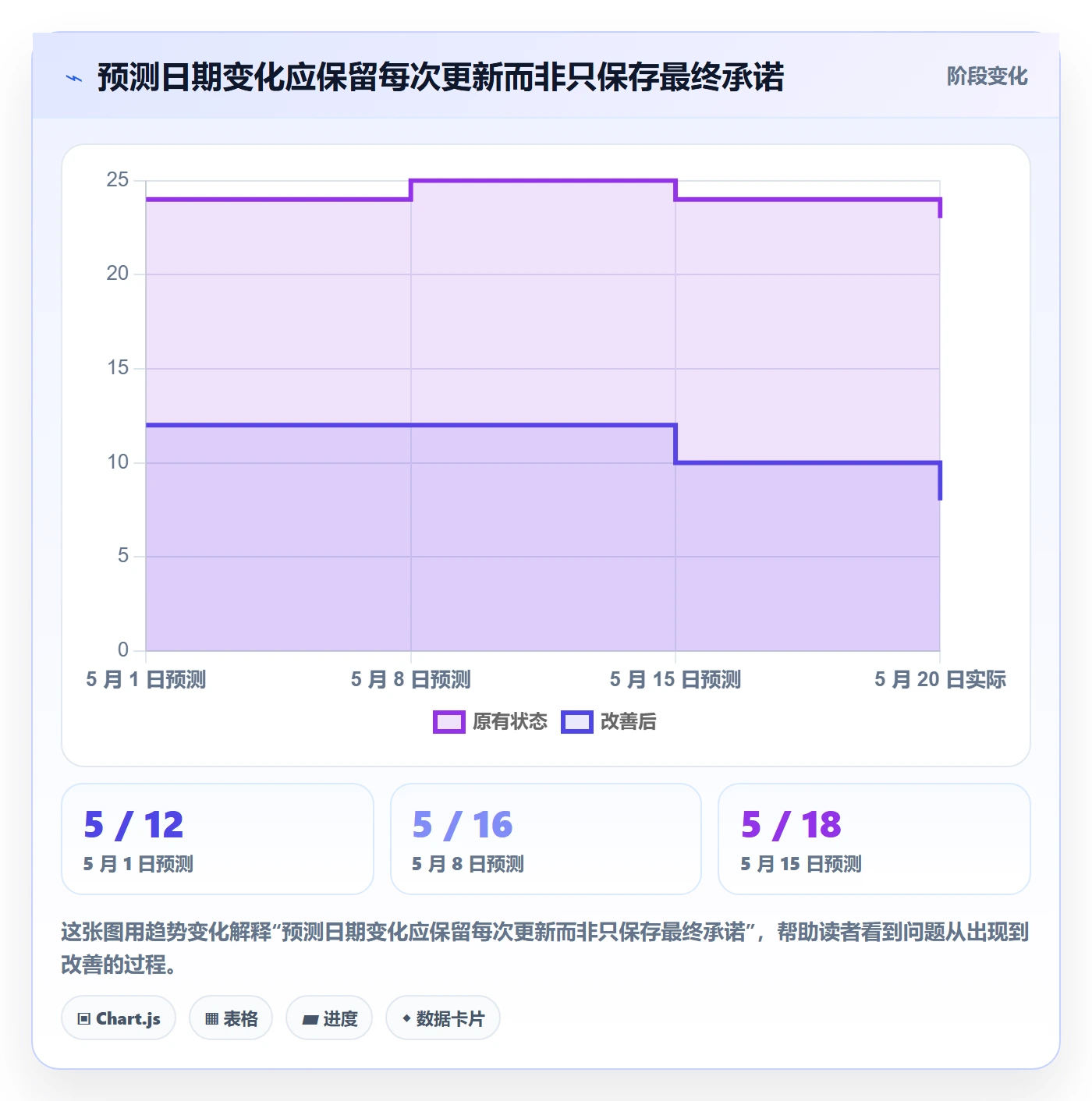Click the y-axis value 20
The height and width of the screenshot is (1101, 1092).
point(118,274)
